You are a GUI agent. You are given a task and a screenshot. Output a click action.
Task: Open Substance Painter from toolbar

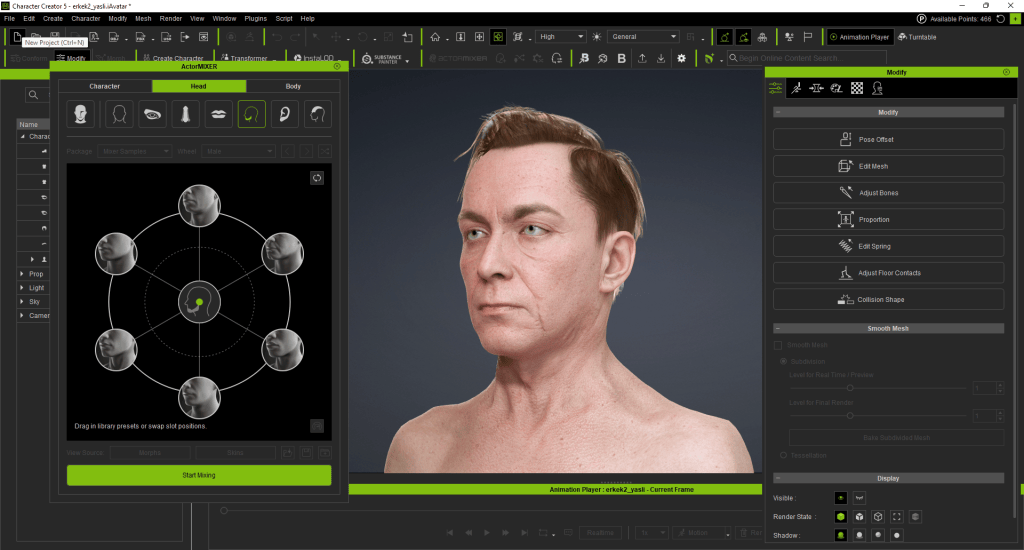[385, 59]
